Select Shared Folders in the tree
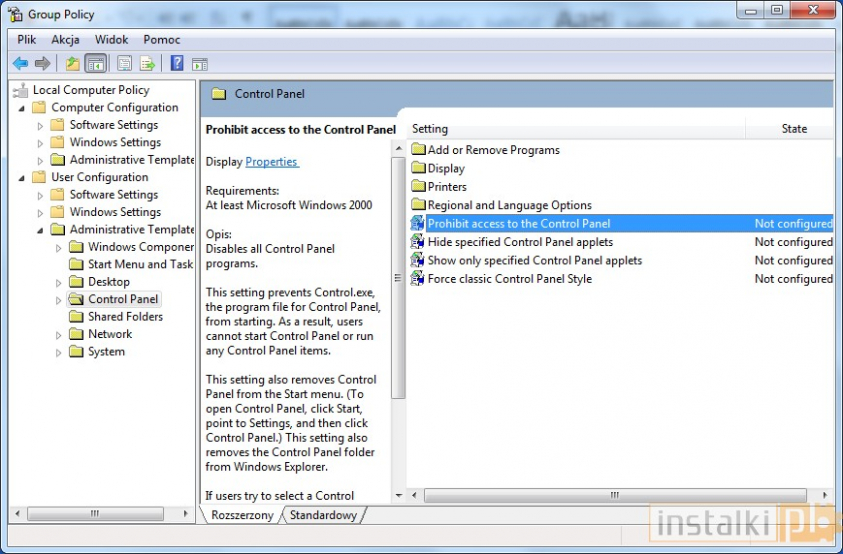Viewport: 843px width, 554px height. tap(125, 317)
